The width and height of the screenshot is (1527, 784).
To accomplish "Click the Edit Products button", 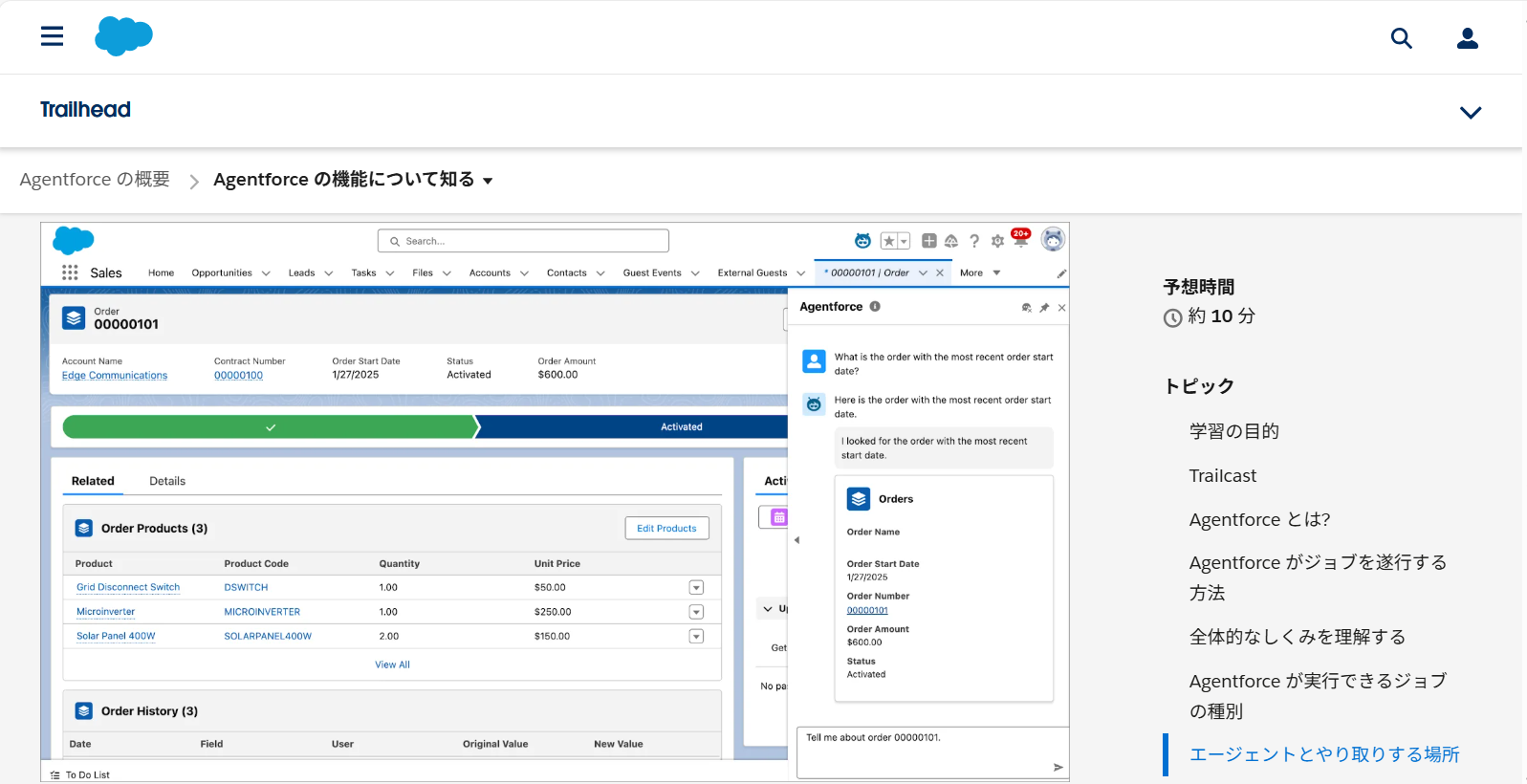I will 666,528.
